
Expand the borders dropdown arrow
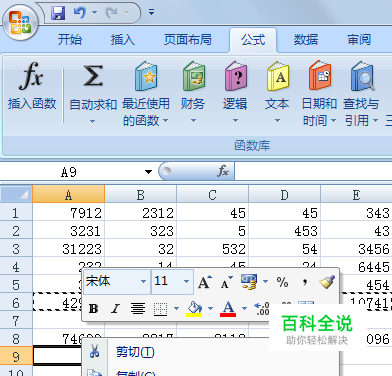point(176,309)
